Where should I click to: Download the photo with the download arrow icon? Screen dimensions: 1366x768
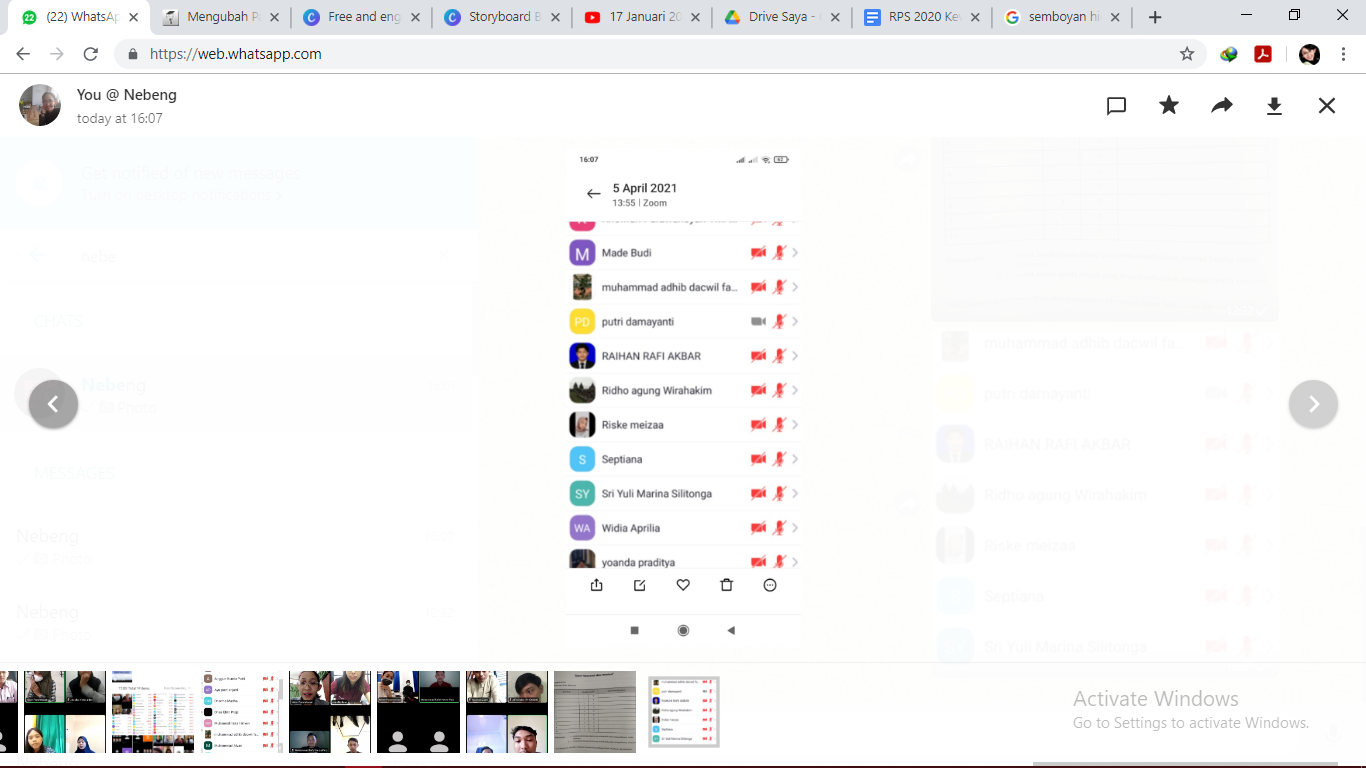[x=1274, y=106]
